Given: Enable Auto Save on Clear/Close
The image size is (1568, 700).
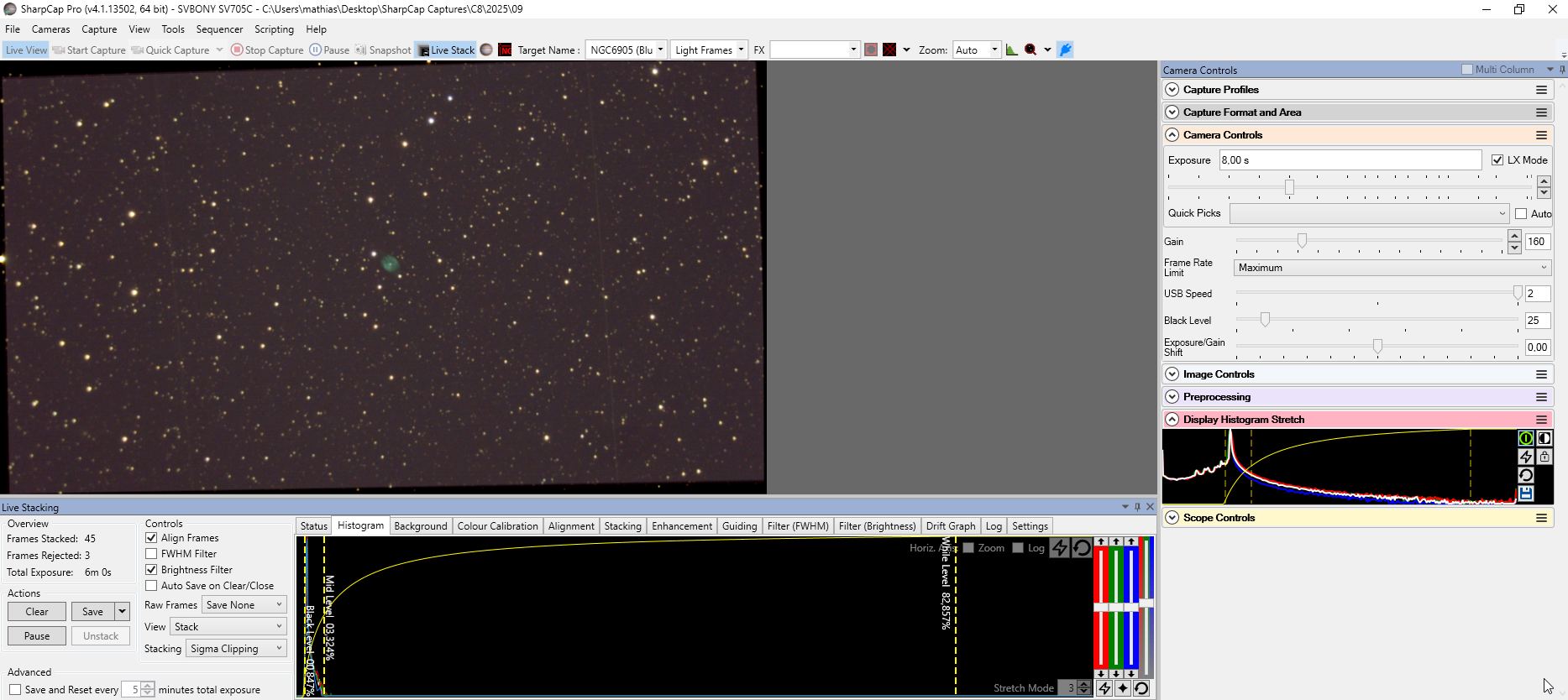Looking at the screenshot, I should pos(151,586).
